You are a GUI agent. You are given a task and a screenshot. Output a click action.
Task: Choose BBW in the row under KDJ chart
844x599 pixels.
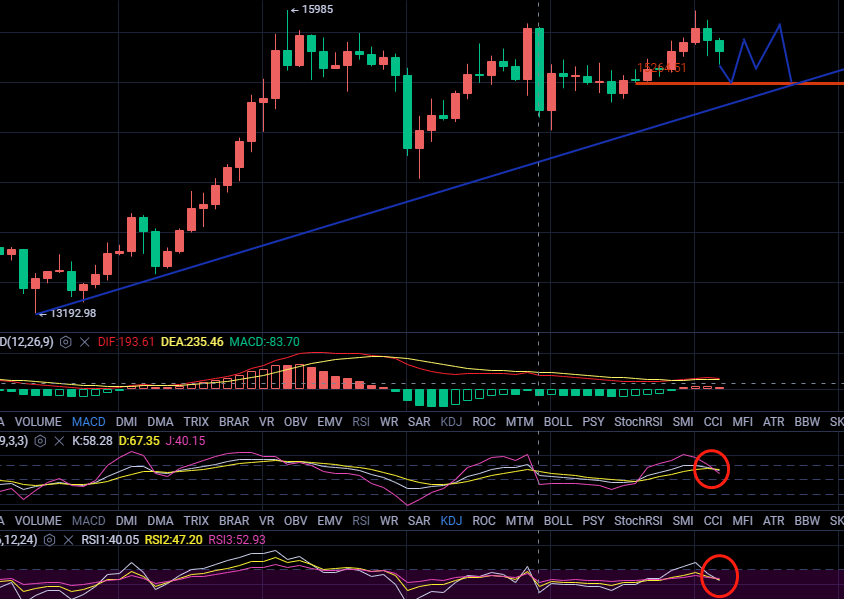(x=807, y=521)
